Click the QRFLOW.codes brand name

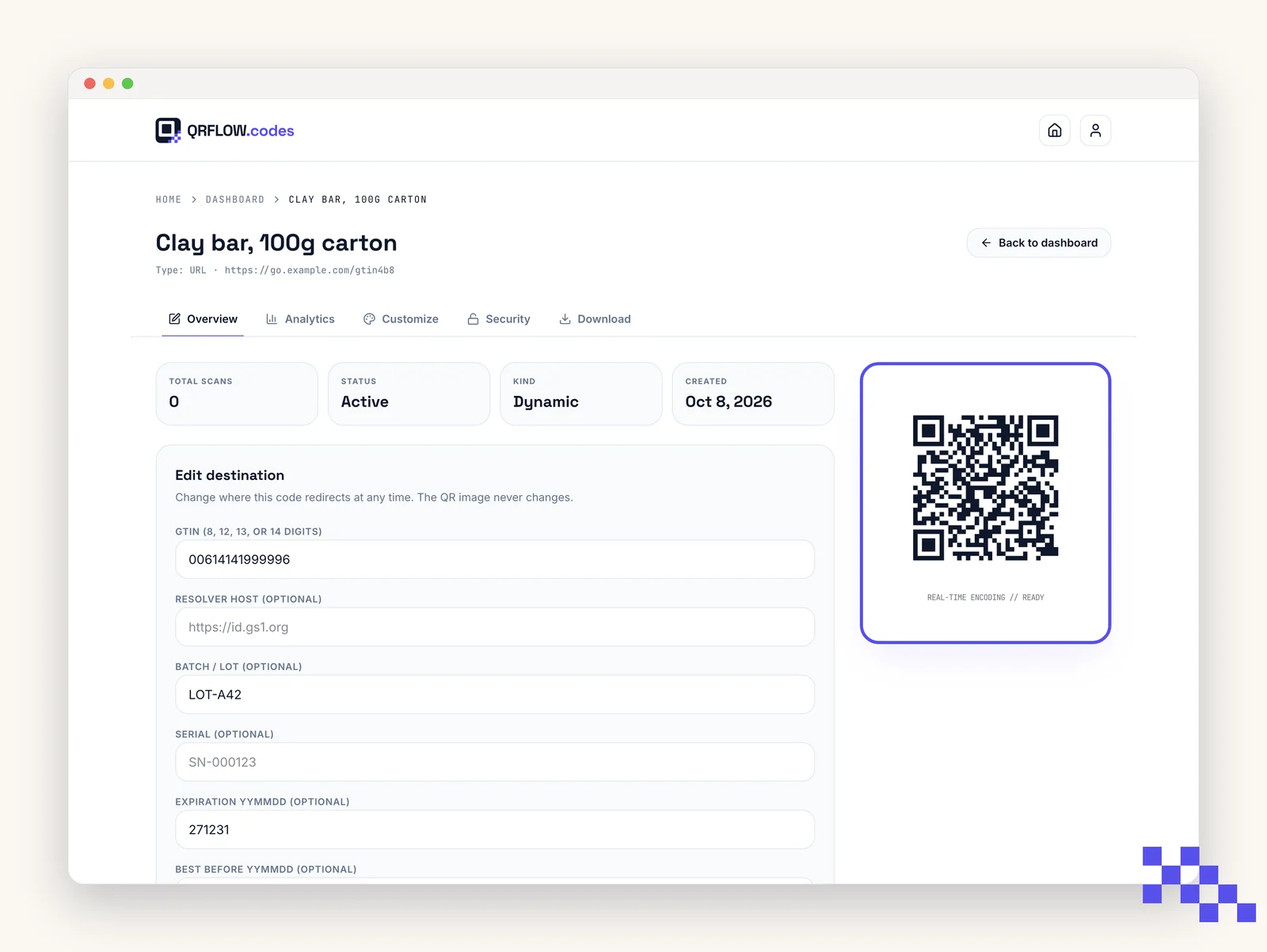241,131
